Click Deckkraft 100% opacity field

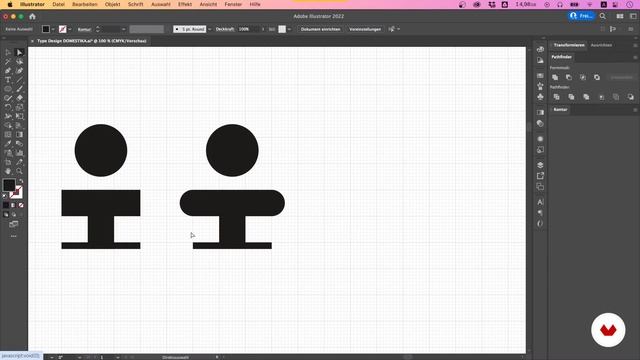(x=249, y=29)
